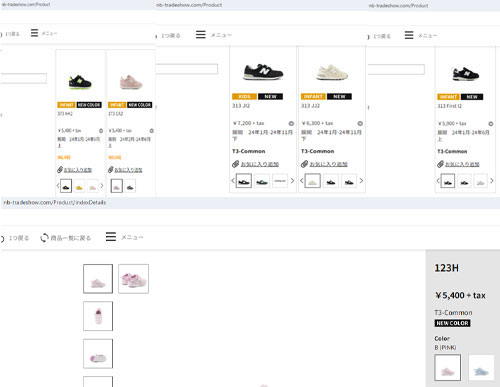This screenshot has height=387, width=500.
Task: View the top-down thumbnail of the pink shoe
Action: (98, 316)
